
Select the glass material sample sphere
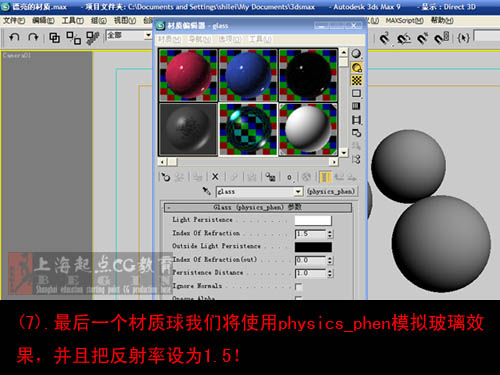(248, 129)
